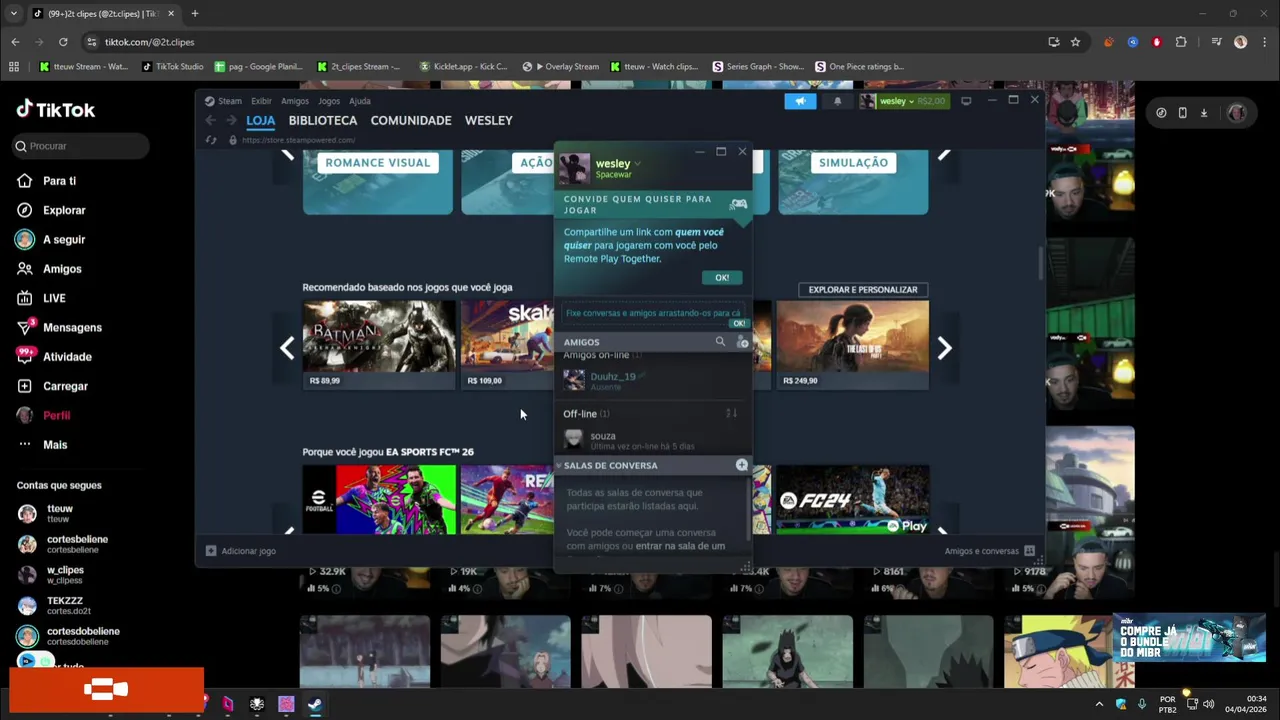The height and width of the screenshot is (720, 1280).
Task: Open TikTok profile avatar top right
Action: click(1237, 113)
